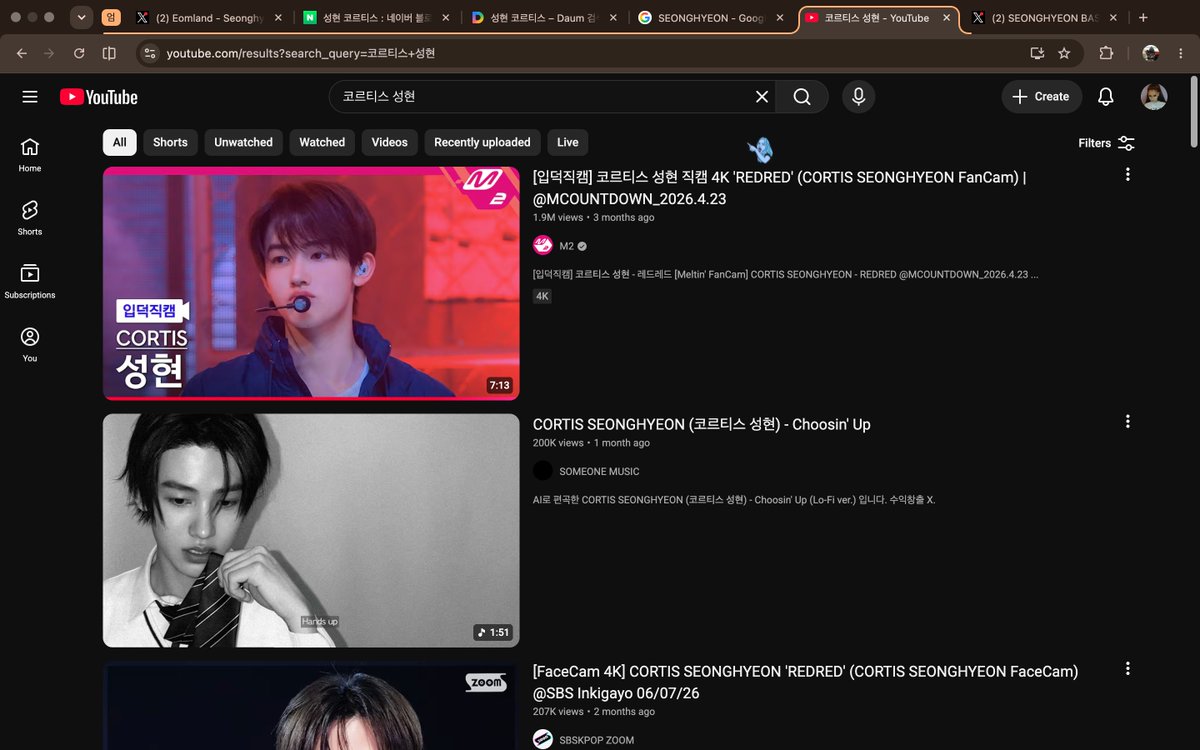Image resolution: width=1200 pixels, height=750 pixels.
Task: Click the "1.9M views" text
Action: 558,217
